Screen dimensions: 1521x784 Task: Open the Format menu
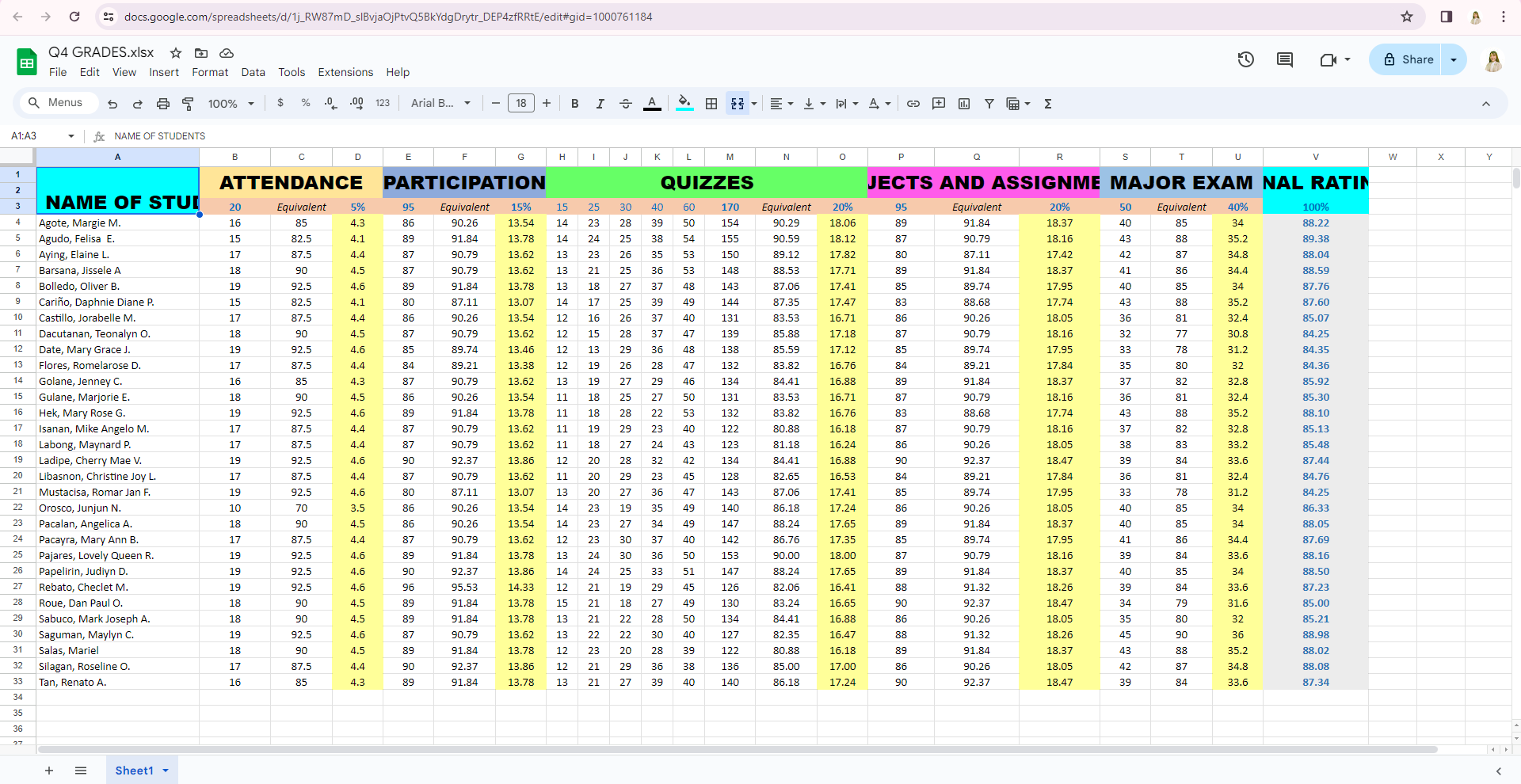pyautogui.click(x=210, y=72)
